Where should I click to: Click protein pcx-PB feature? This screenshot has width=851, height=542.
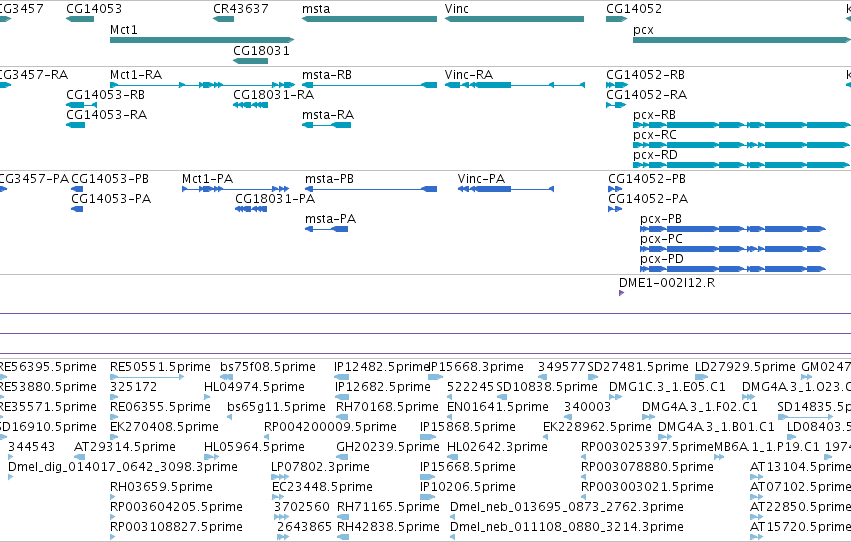[733, 229]
